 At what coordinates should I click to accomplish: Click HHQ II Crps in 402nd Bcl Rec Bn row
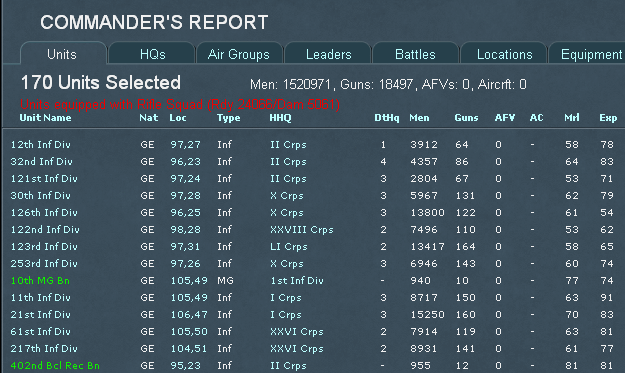point(288,366)
